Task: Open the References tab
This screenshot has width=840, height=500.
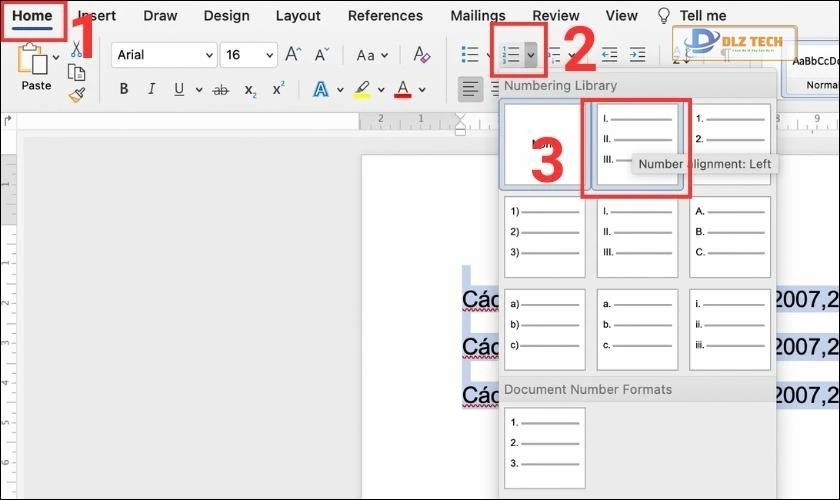Action: 384,16
